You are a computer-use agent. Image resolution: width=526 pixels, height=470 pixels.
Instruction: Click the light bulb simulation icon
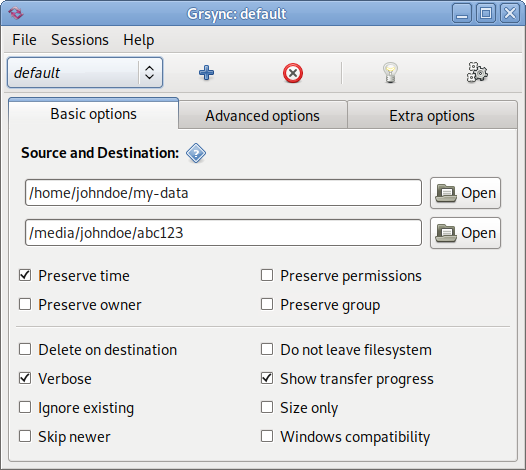[x=390, y=72]
